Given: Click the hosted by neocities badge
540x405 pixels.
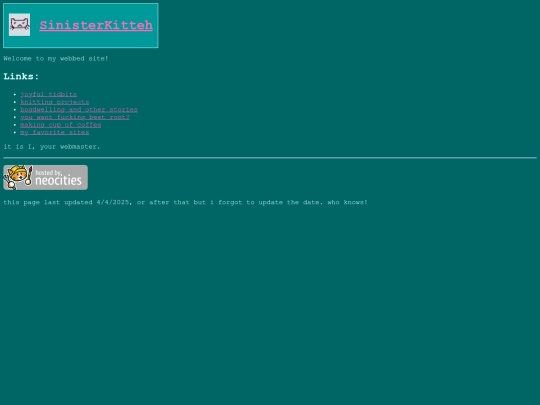Looking at the screenshot, I should [x=45, y=177].
